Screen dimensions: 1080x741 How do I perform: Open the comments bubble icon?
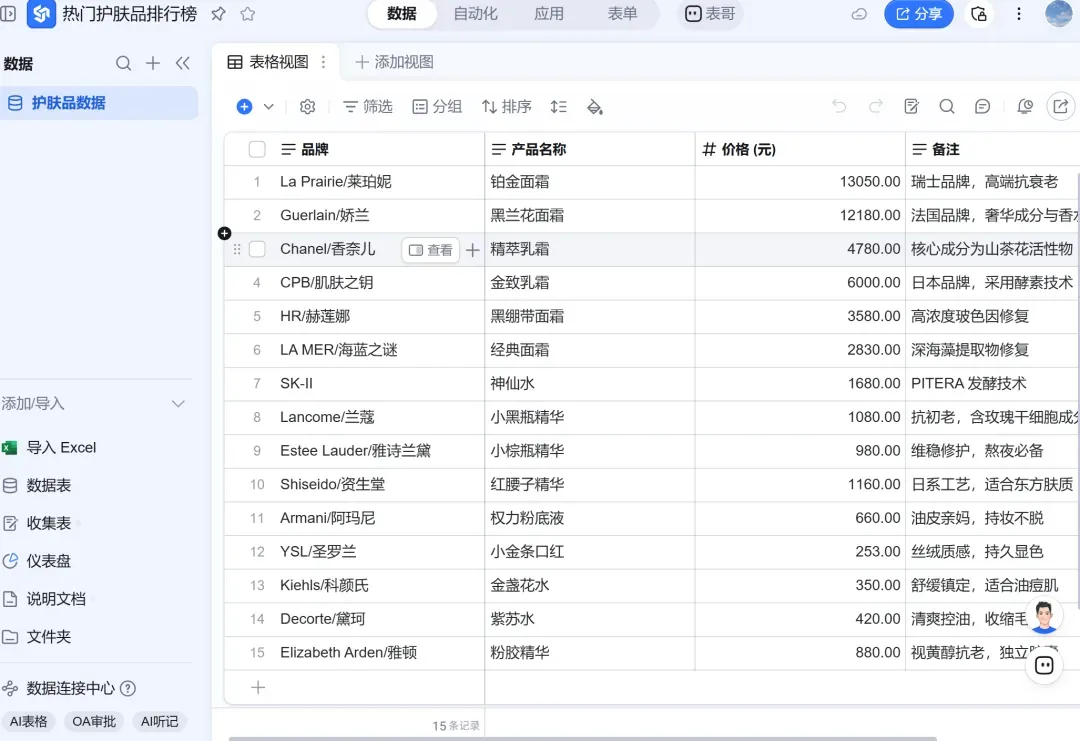pyautogui.click(x=983, y=106)
